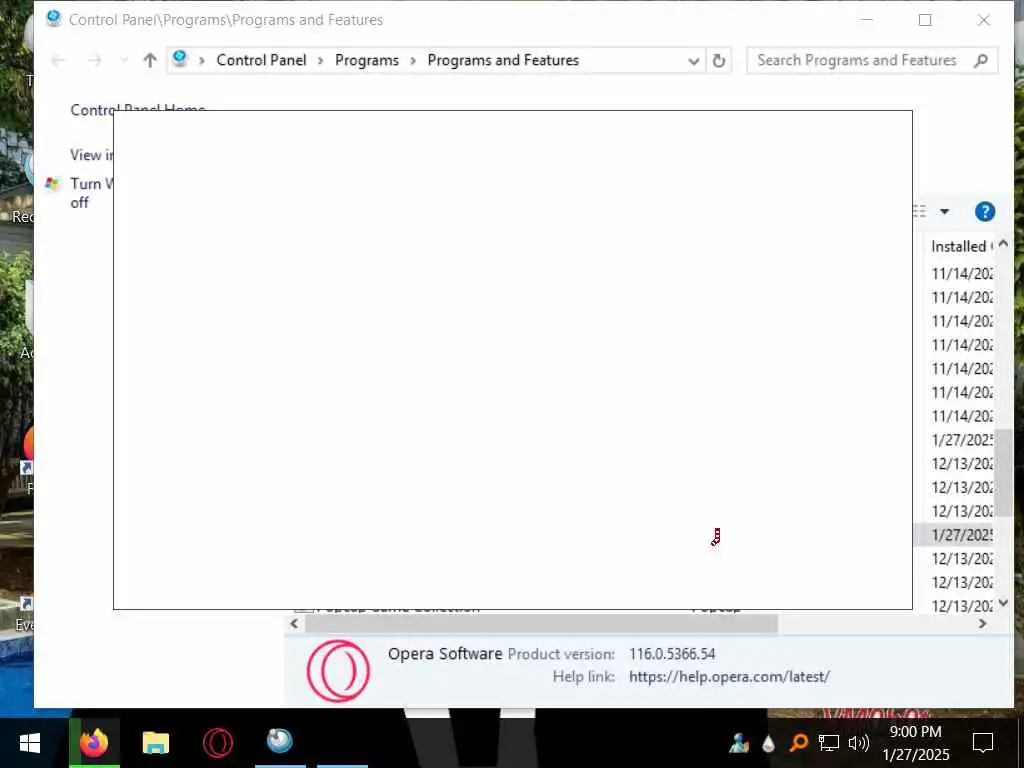Sort by the Installed On column header

(x=961, y=246)
